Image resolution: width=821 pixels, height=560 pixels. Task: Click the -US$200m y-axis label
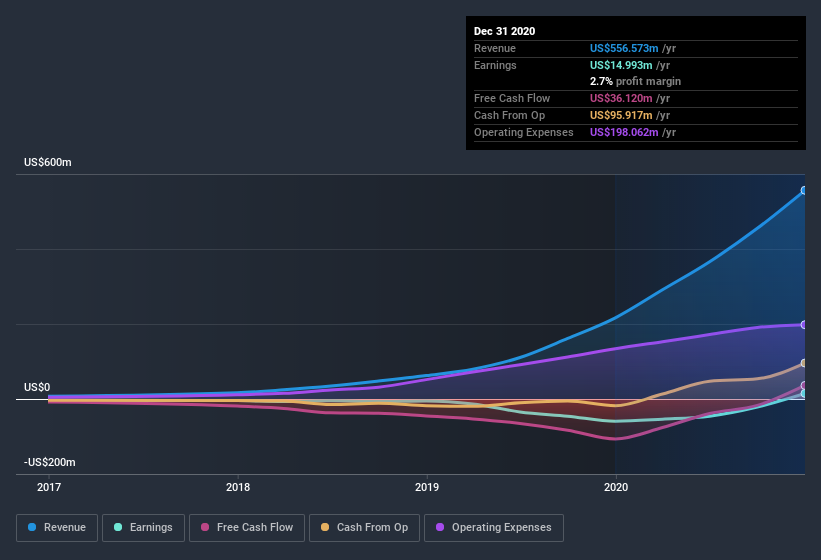point(49,462)
